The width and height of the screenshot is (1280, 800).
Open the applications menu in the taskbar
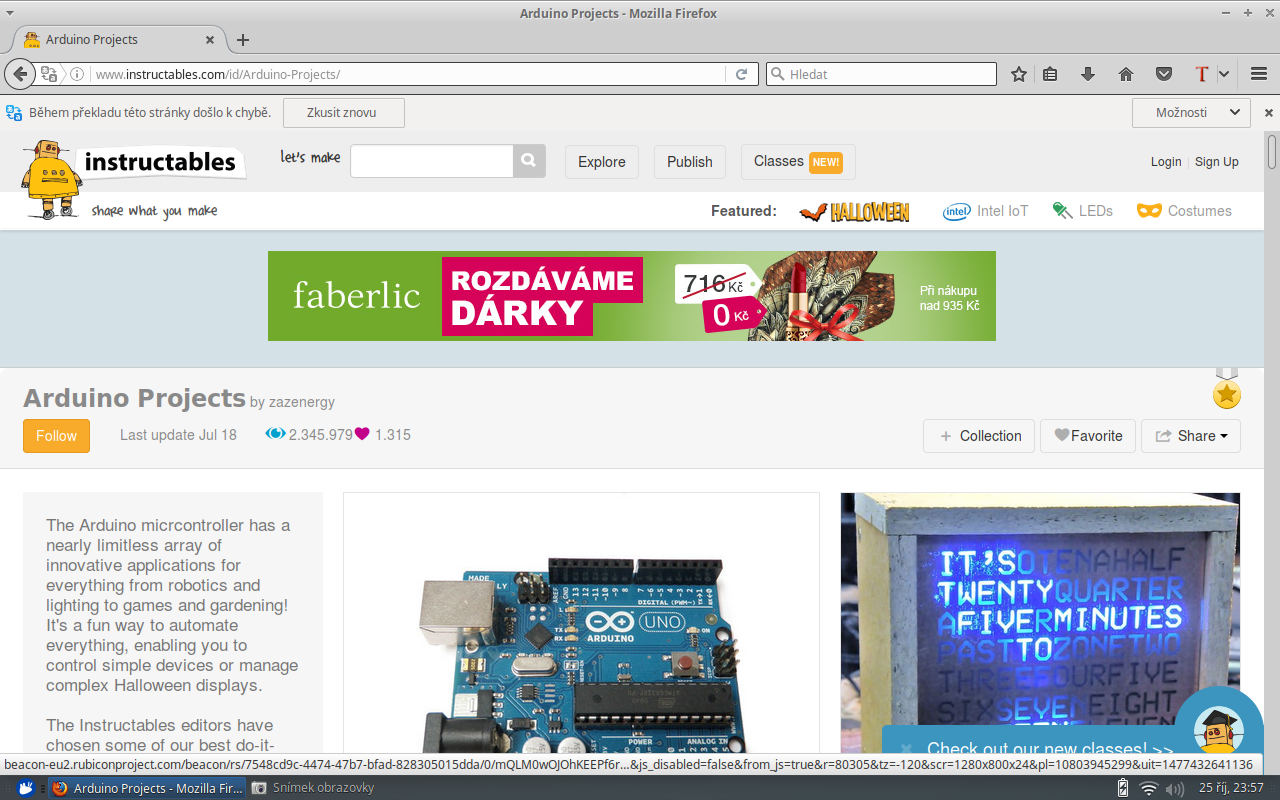(25, 788)
